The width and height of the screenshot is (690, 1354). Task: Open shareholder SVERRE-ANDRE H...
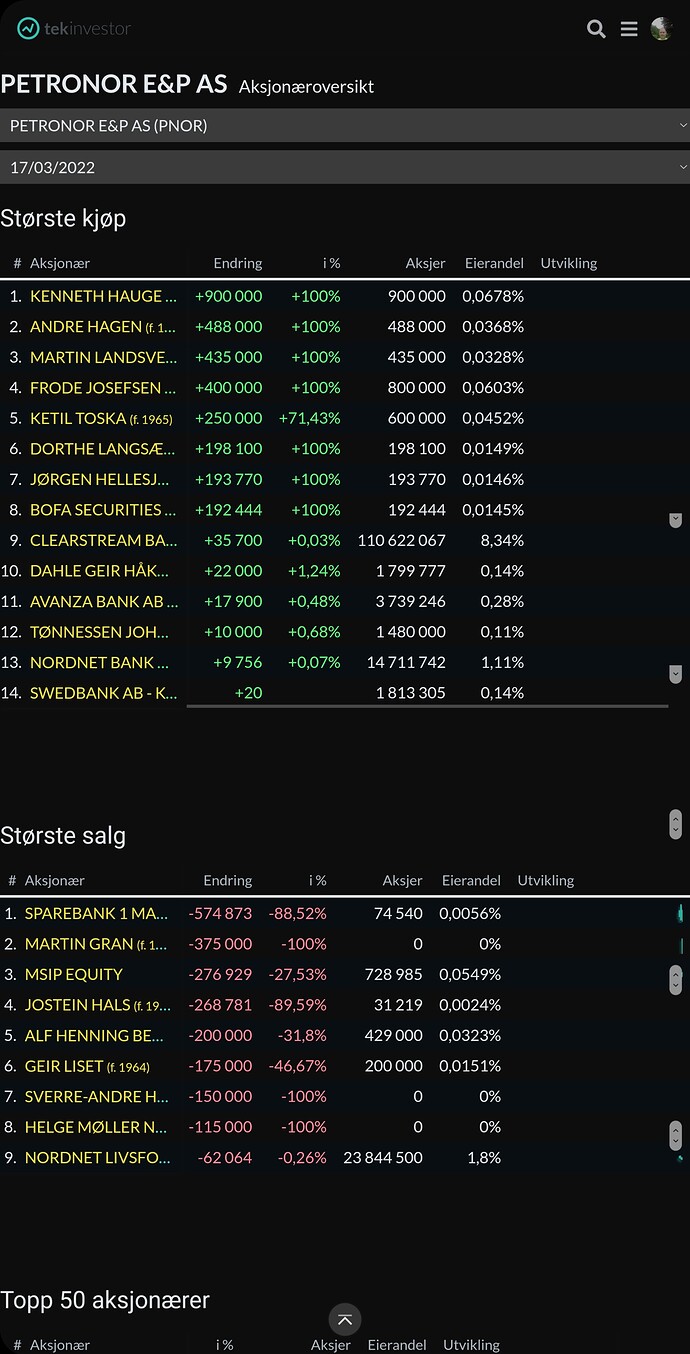97,1096
